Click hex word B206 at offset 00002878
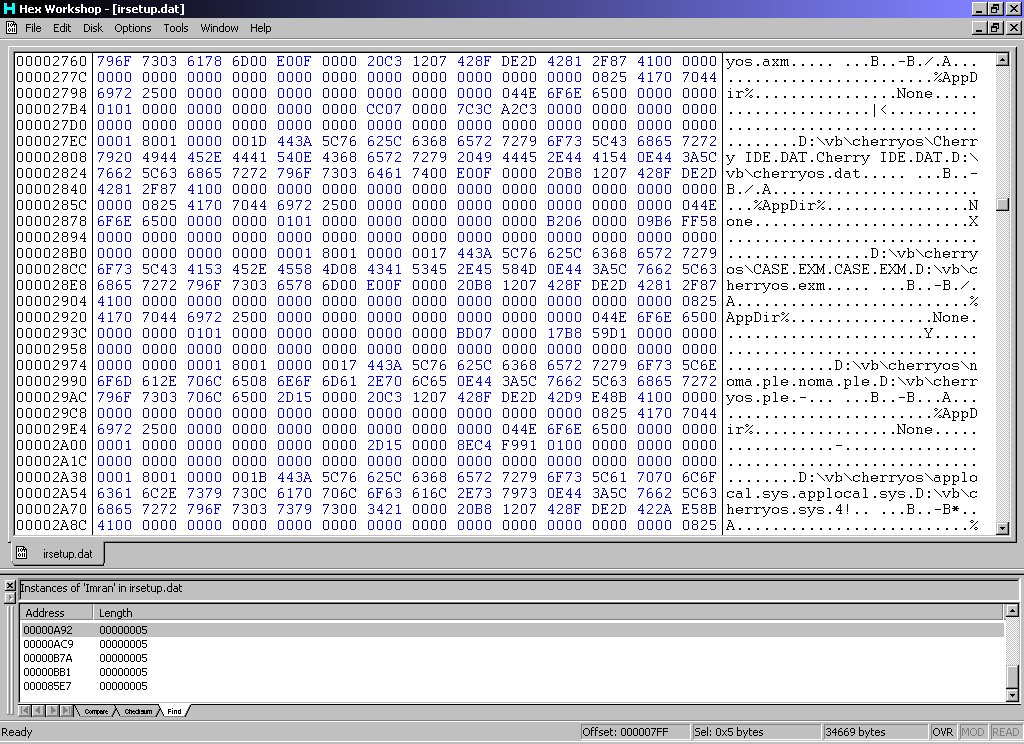Image resolution: width=1024 pixels, height=744 pixels. coord(564,221)
